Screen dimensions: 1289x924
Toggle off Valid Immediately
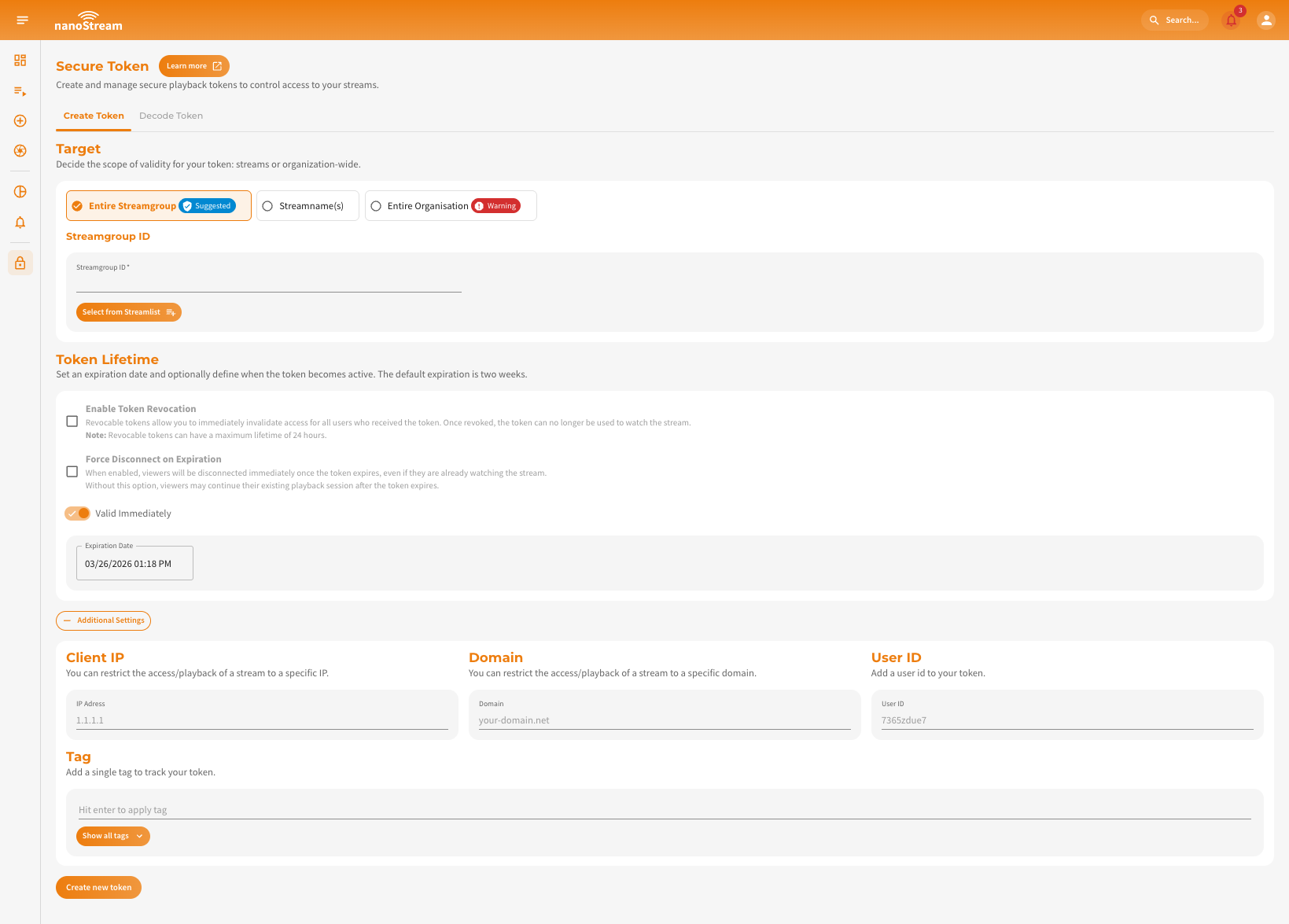[77, 513]
